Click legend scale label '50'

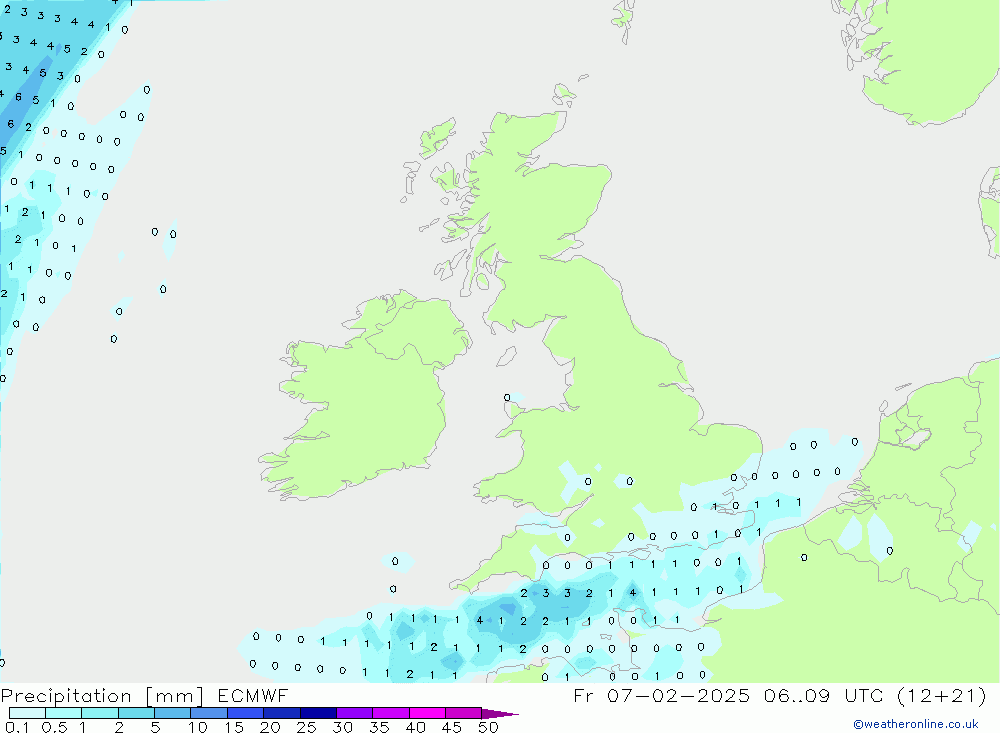tap(488, 727)
